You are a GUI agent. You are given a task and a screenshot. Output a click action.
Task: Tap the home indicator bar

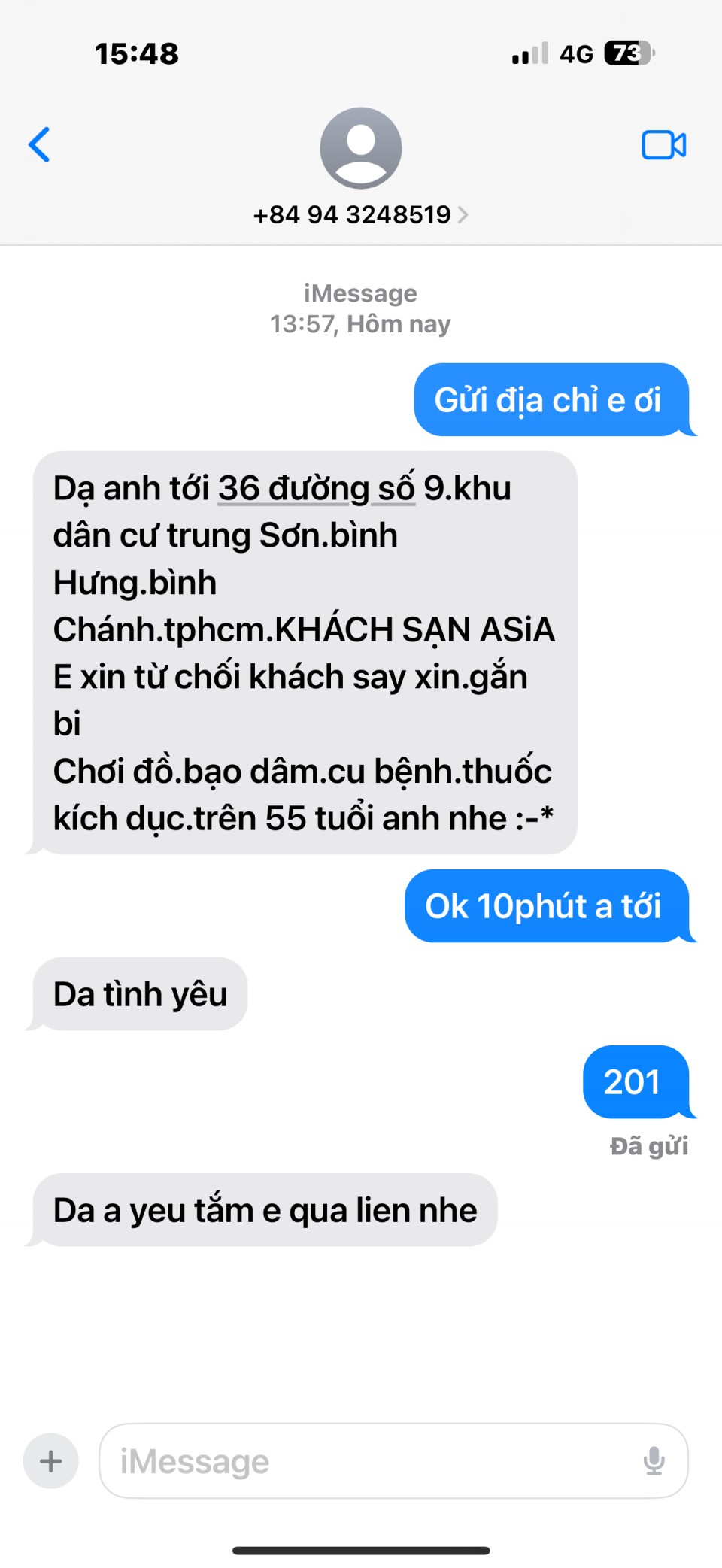point(361,1551)
